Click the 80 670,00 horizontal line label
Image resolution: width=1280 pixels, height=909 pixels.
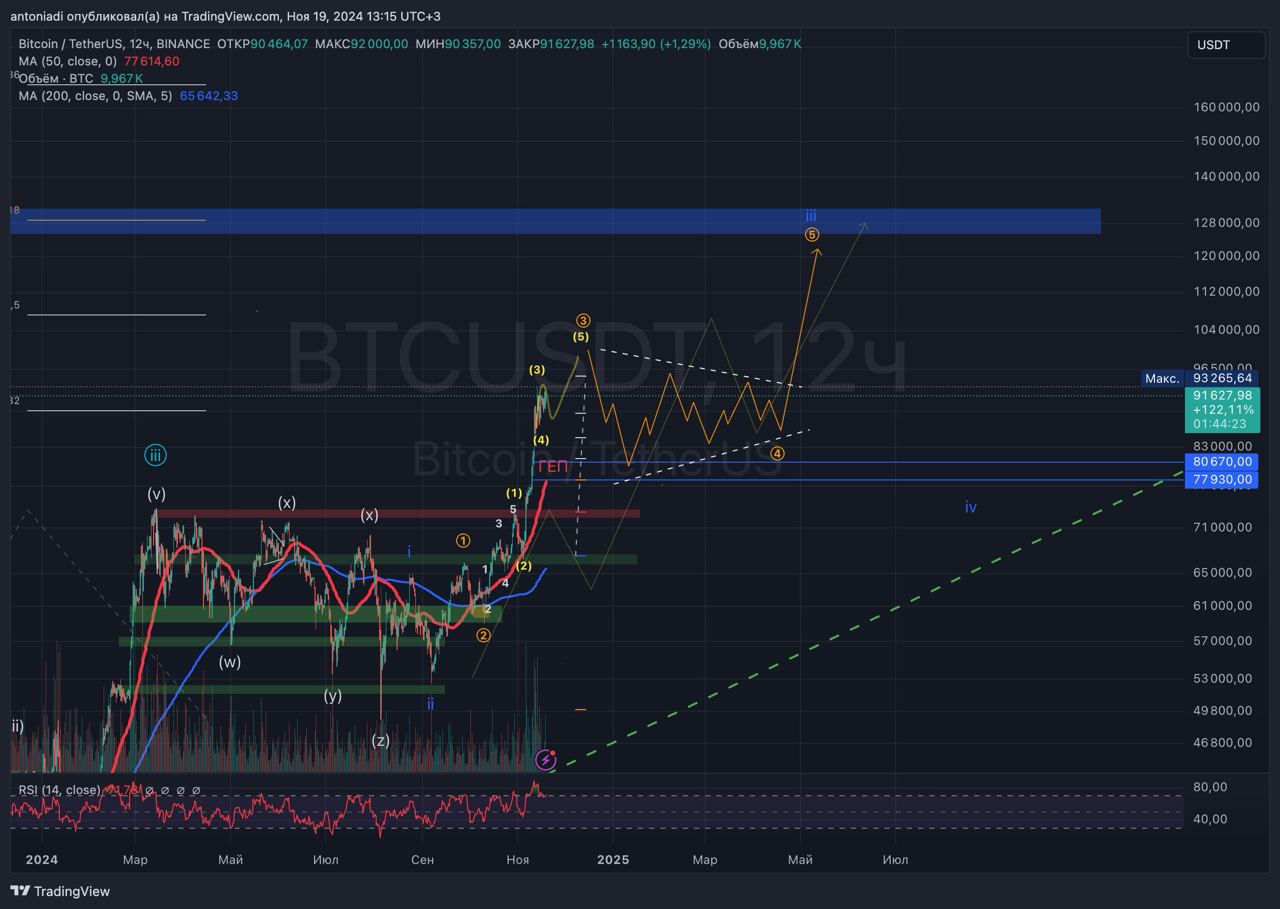pyautogui.click(x=1222, y=462)
